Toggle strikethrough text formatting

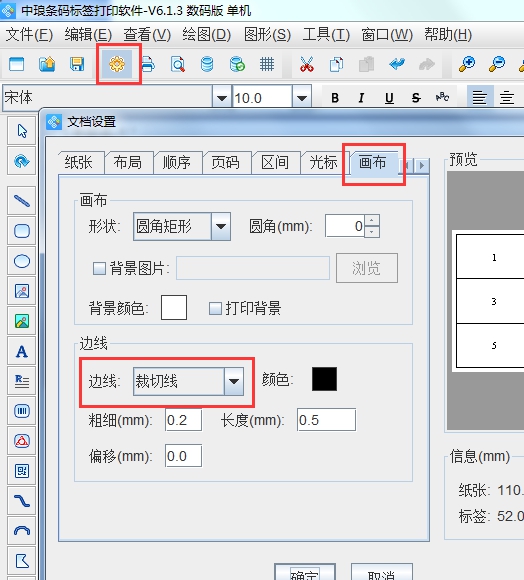pos(416,98)
